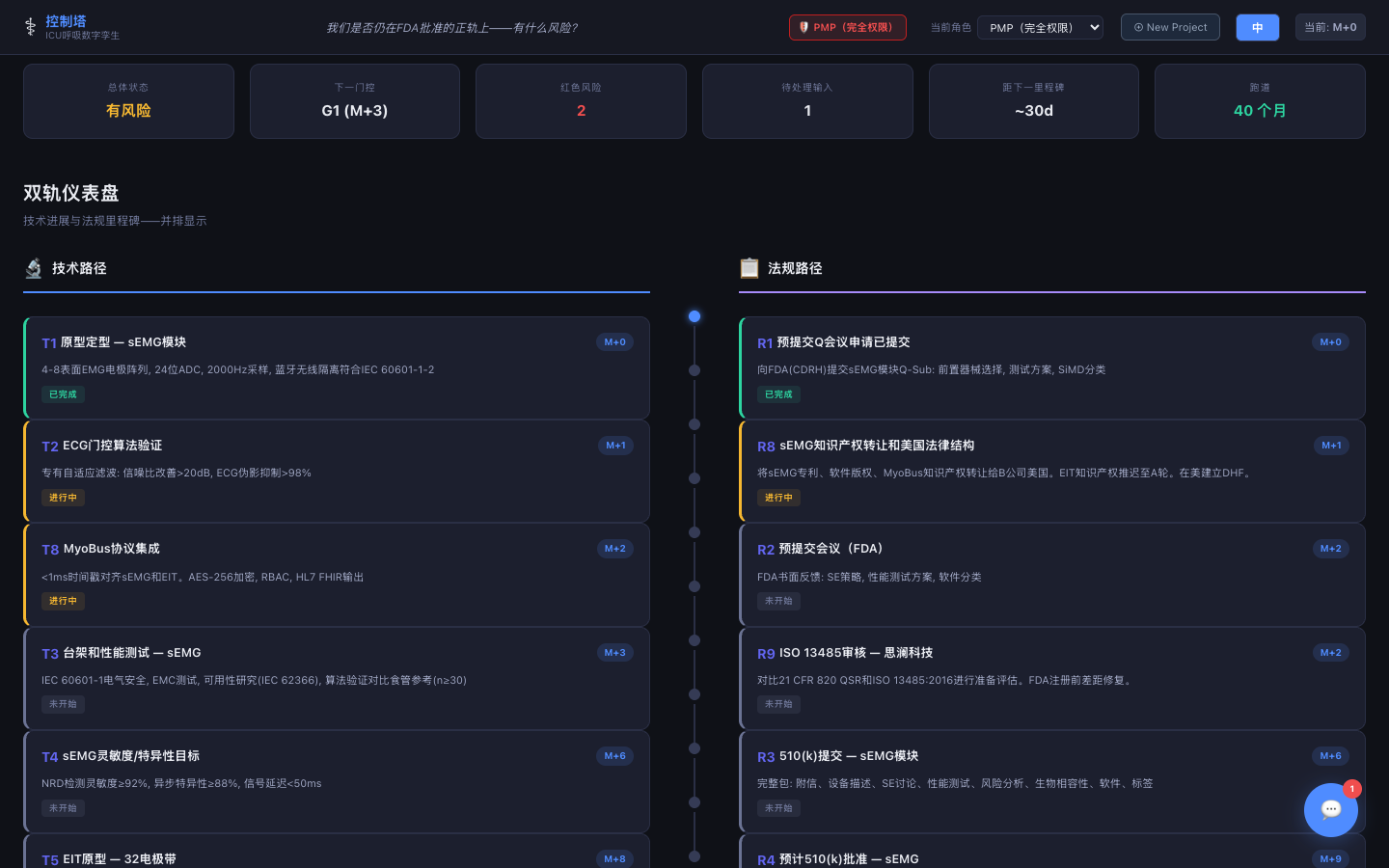Click the M+6 month badge on T4
This screenshot has height=868, width=1389.
[615, 756]
